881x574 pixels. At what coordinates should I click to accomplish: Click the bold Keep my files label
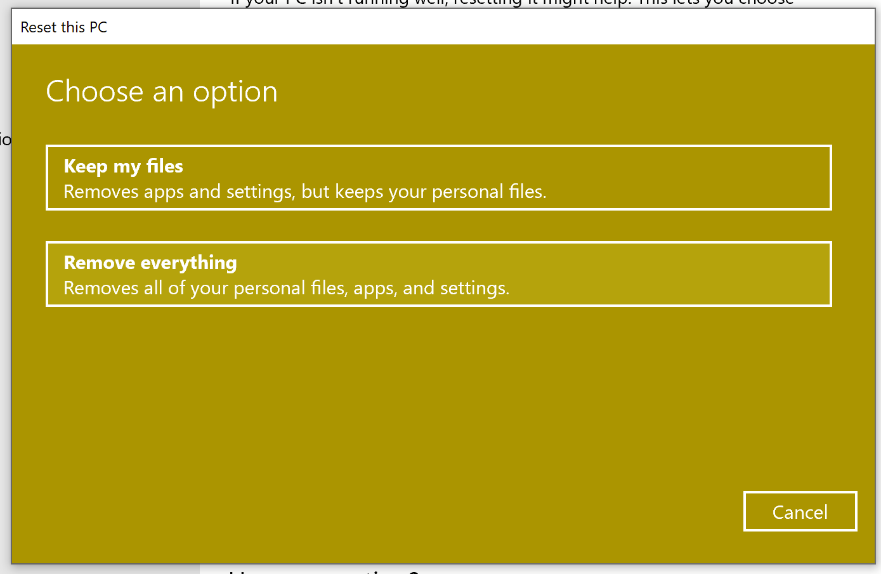tap(123, 166)
